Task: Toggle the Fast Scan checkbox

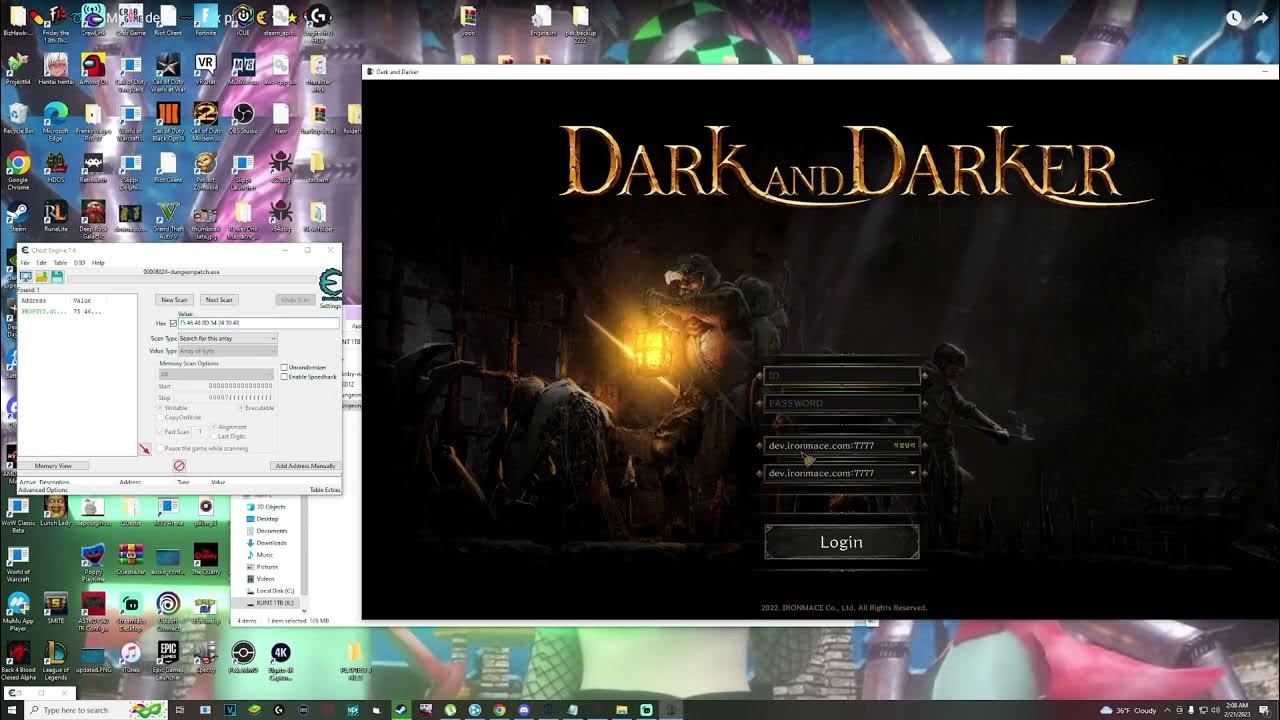Action: click(x=161, y=431)
